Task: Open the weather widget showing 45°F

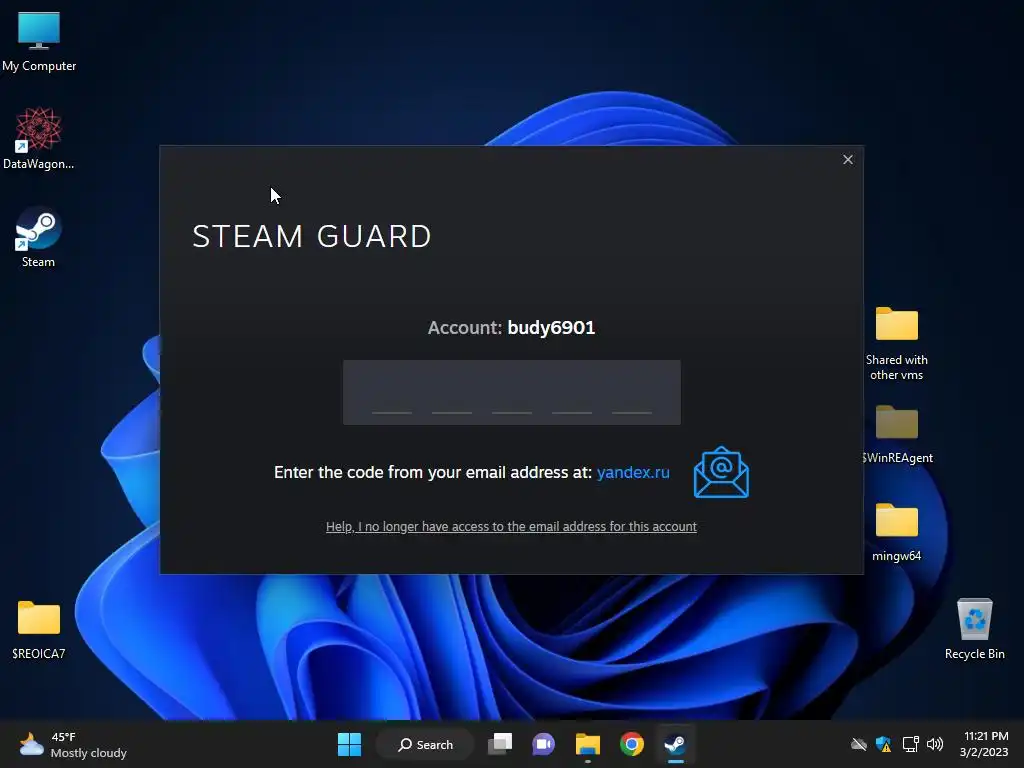Action: [x=73, y=744]
